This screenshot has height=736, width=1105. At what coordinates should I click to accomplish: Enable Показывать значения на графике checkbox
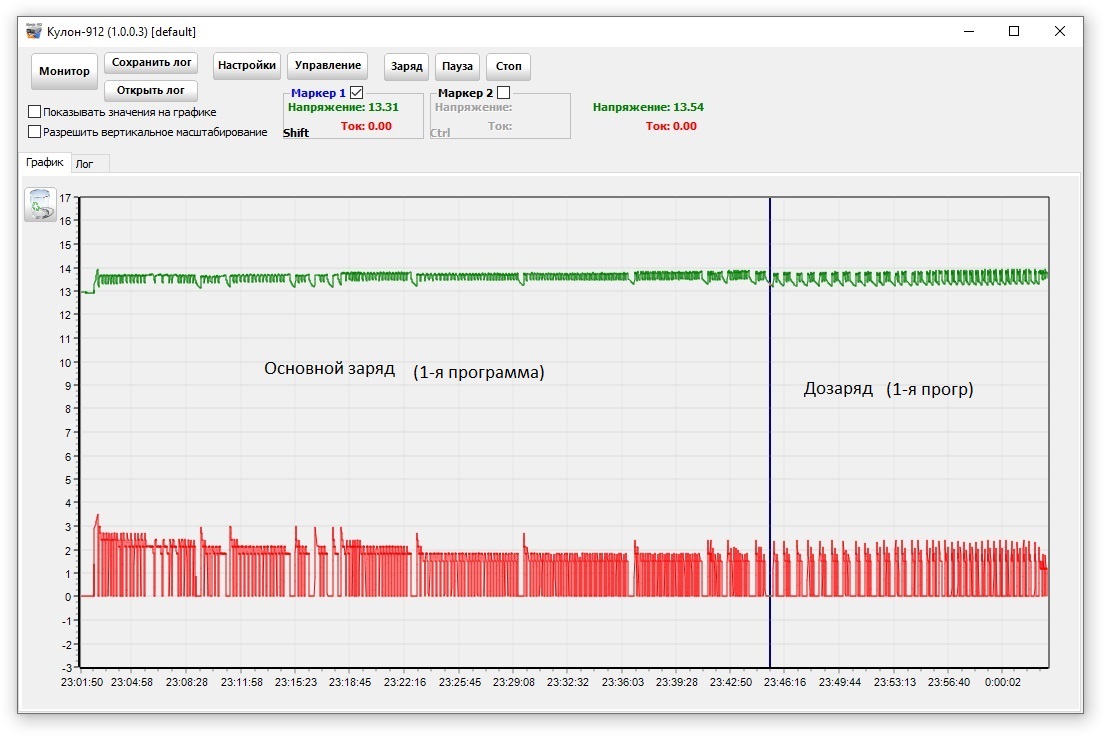tap(35, 112)
